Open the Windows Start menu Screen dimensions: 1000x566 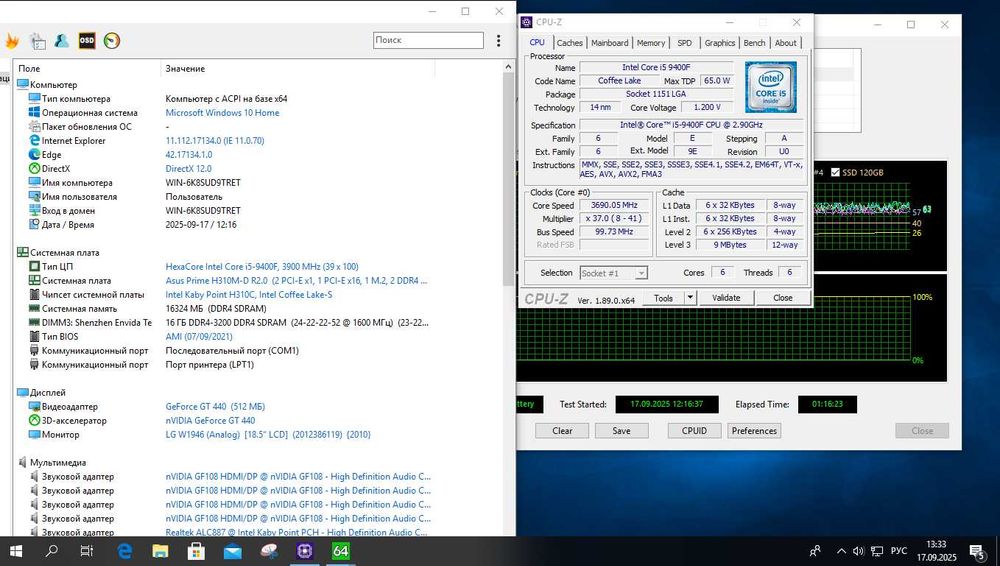pyautogui.click(x=16, y=551)
